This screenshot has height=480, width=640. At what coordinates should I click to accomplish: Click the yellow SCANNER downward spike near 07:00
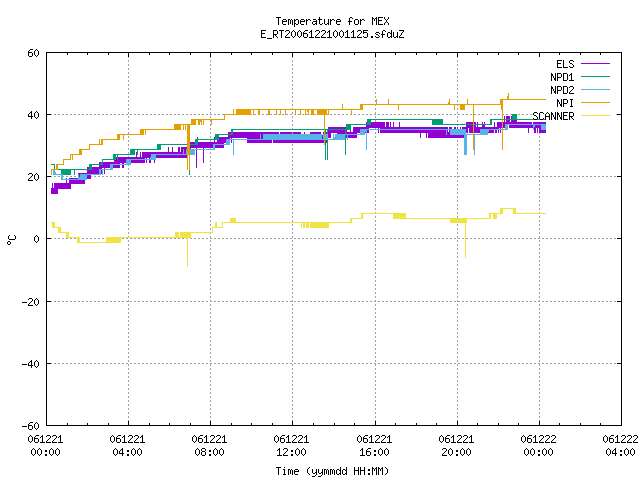point(187,252)
